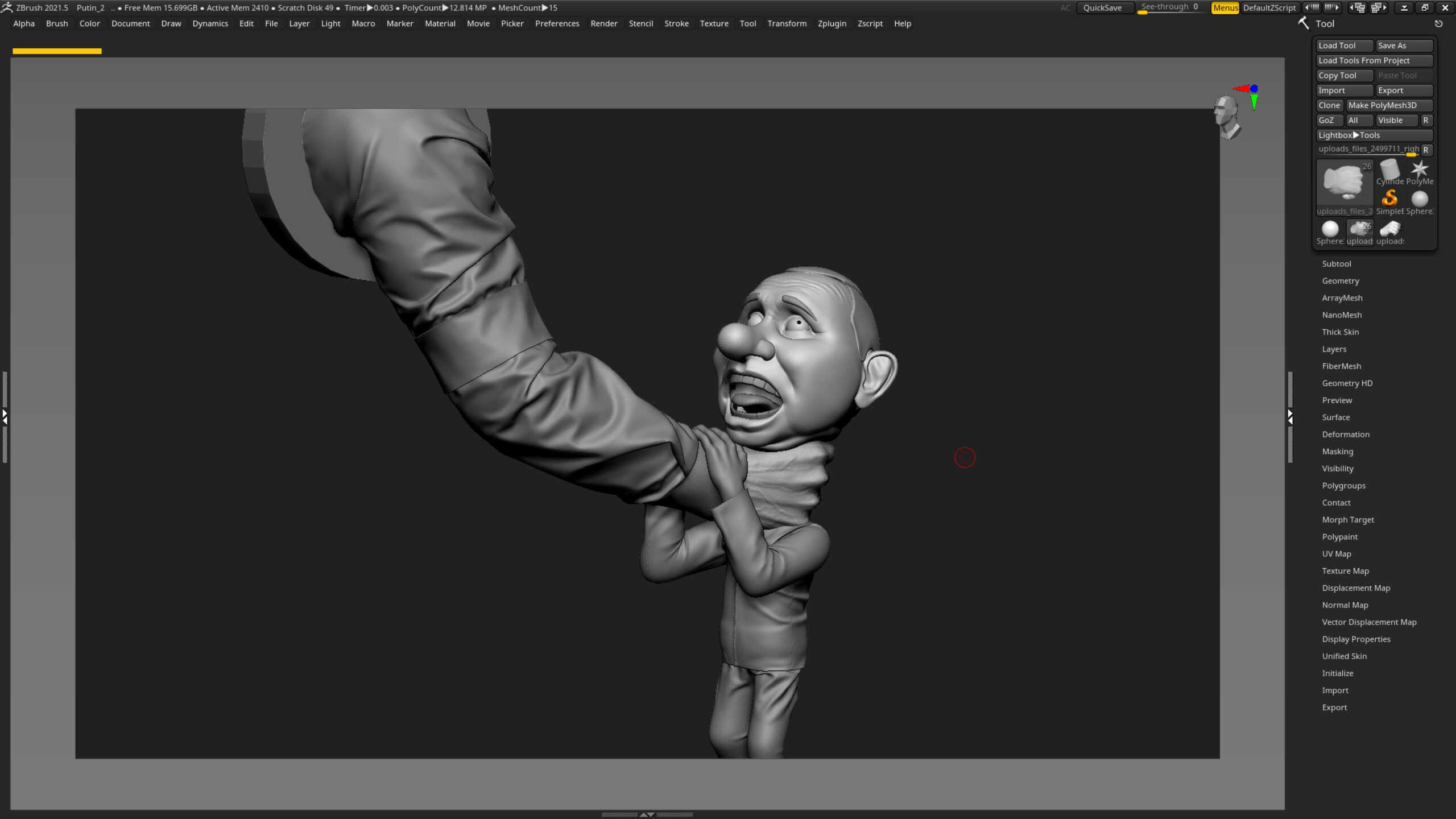Screen dimensions: 1456x819
Task: Expand the Deformation section
Action: (x=1346, y=435)
